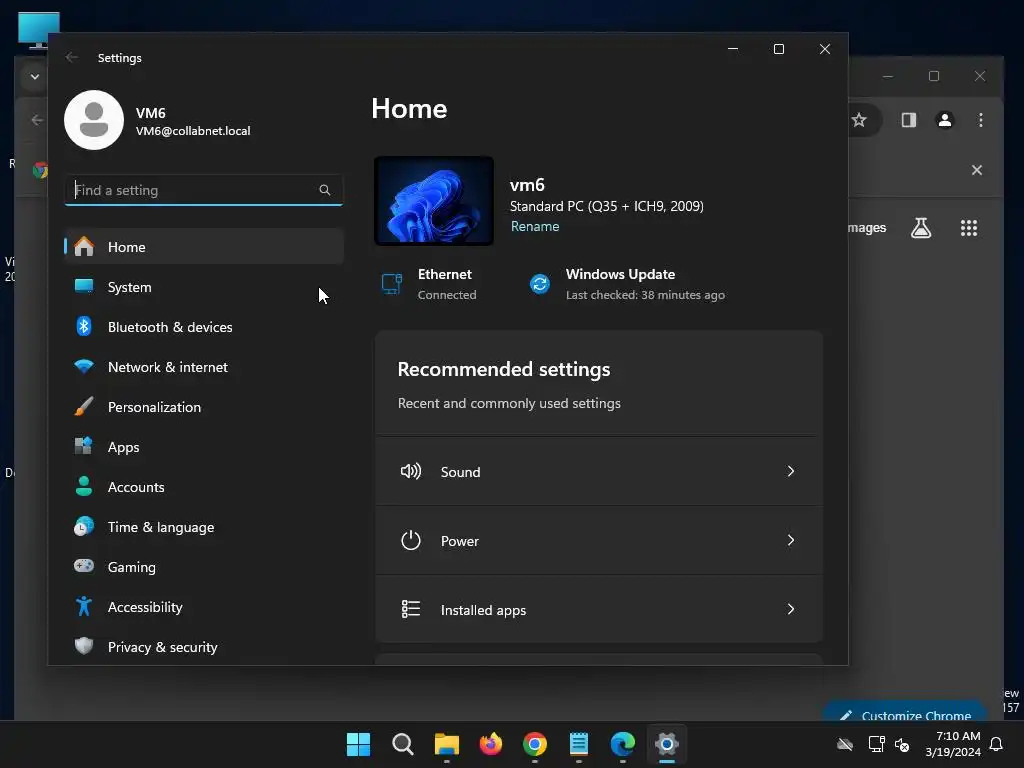The image size is (1024, 768).
Task: Click the Rename link for vm6
Action: tap(535, 227)
